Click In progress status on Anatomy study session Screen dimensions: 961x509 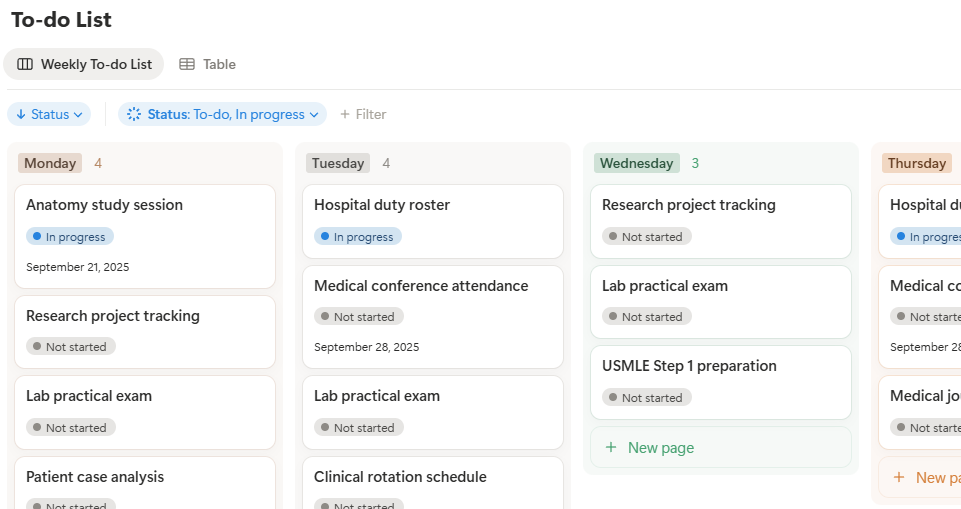pyautogui.click(x=70, y=237)
